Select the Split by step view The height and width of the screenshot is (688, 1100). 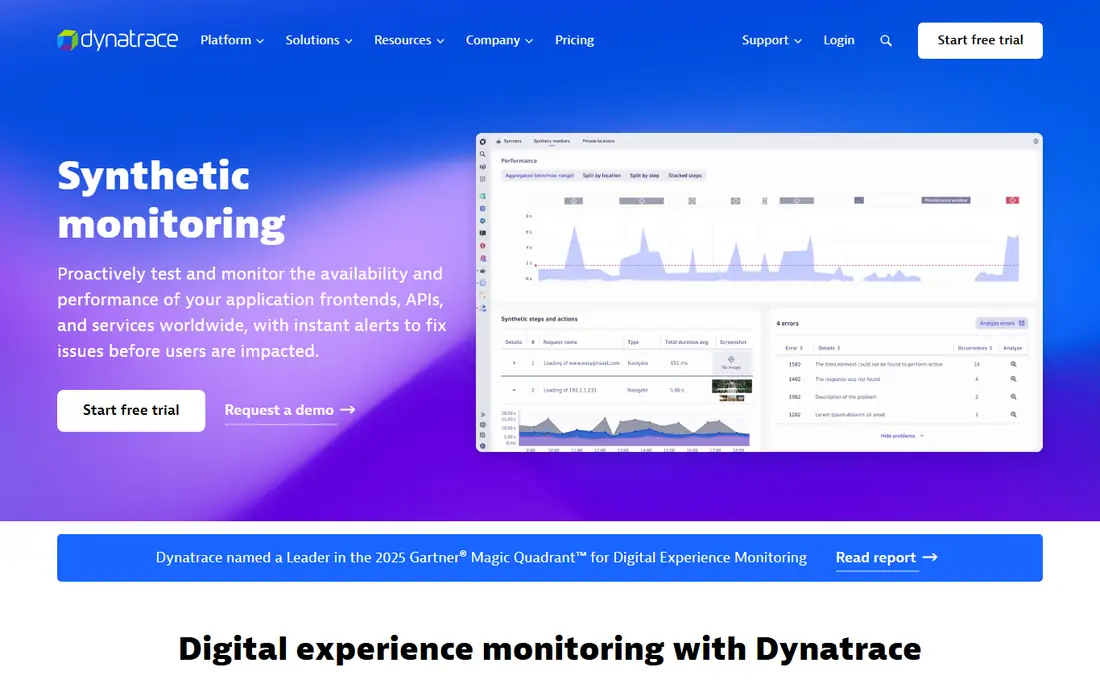click(644, 175)
